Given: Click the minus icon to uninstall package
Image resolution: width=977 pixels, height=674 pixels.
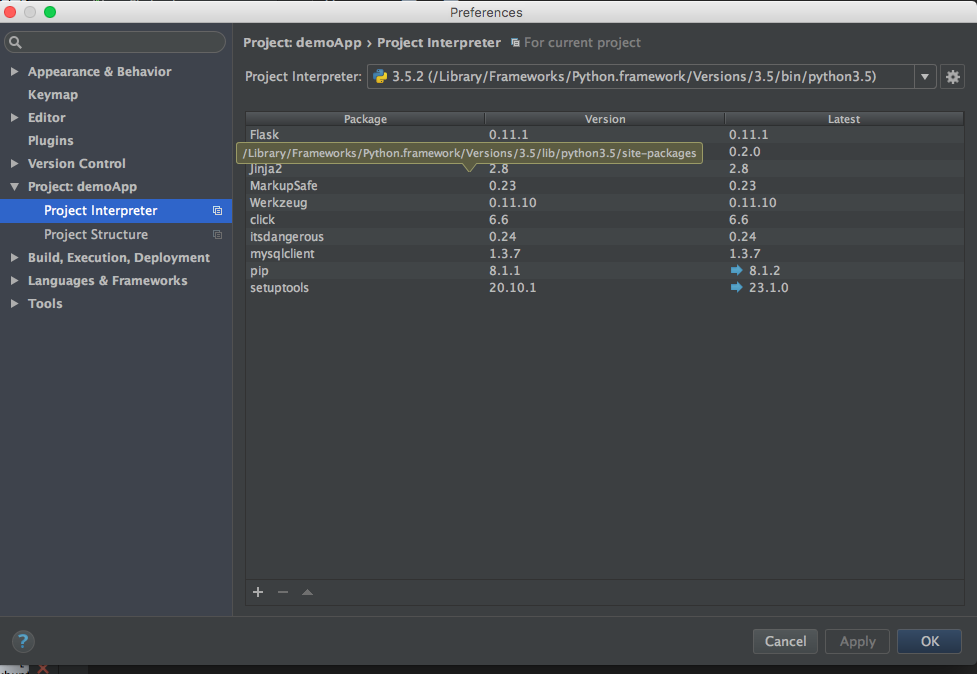Looking at the screenshot, I should click(x=283, y=592).
